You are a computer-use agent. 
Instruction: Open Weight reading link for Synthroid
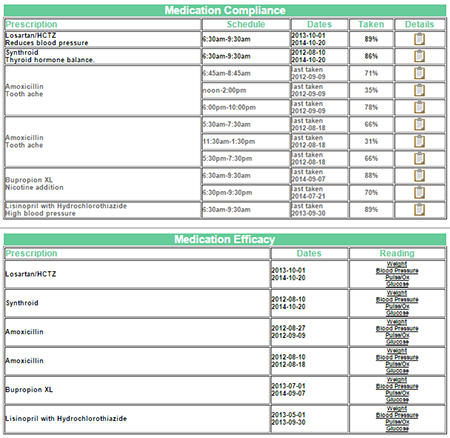pos(397,293)
